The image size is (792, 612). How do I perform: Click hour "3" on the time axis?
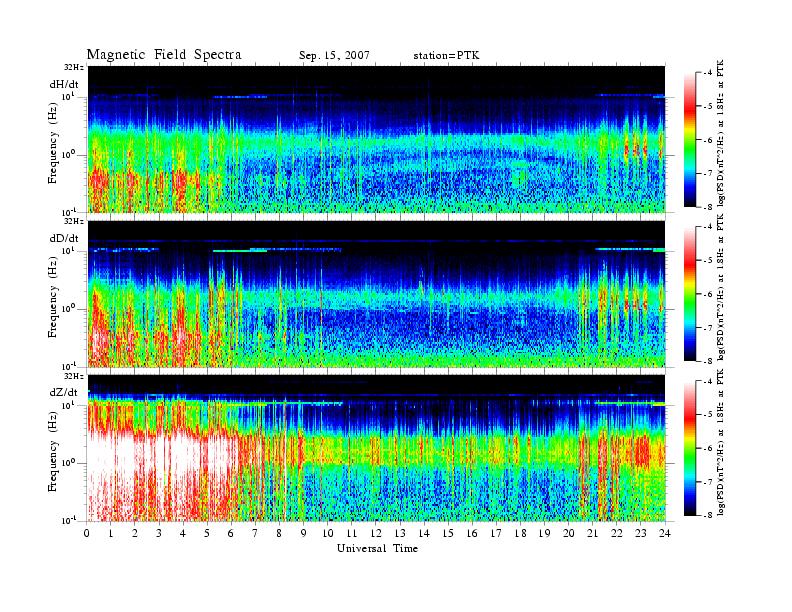click(x=159, y=533)
